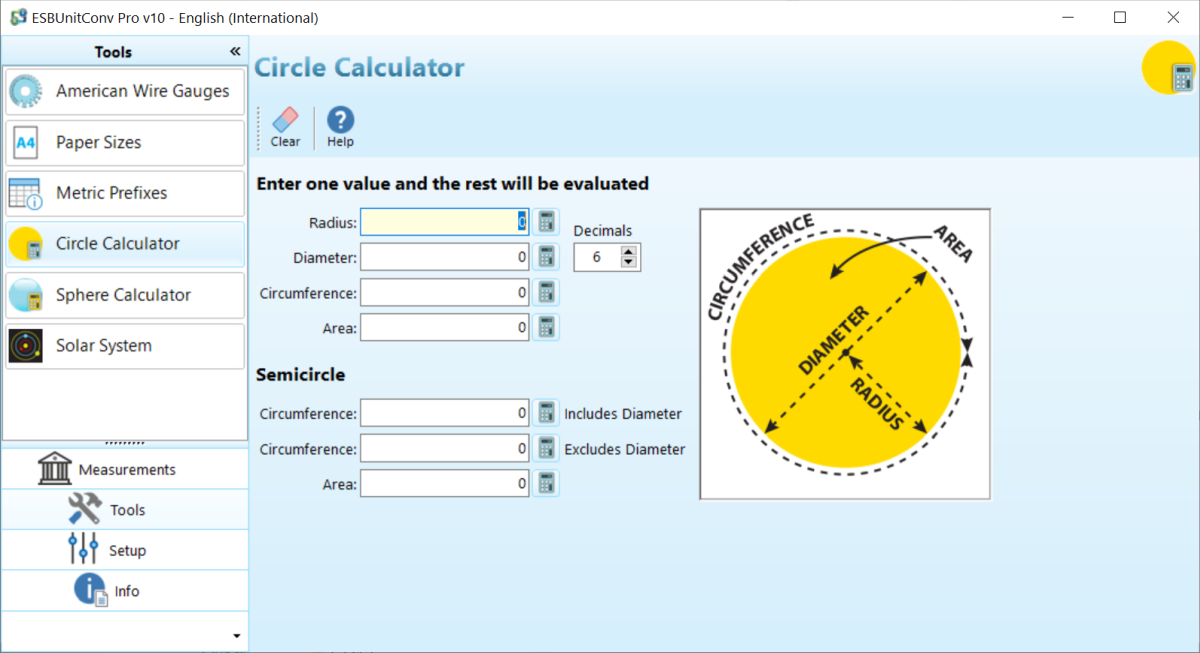The width and height of the screenshot is (1200, 653).
Task: Switch to the Measurements section
Action: (x=124, y=468)
